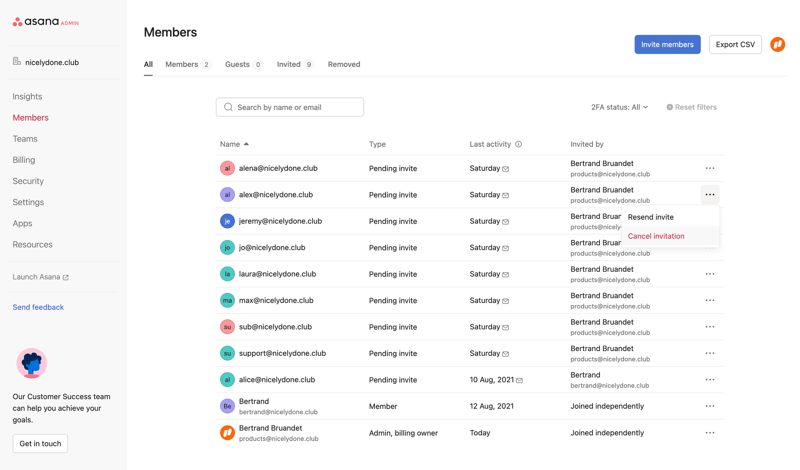Open the orange user profile avatar
The width and height of the screenshot is (800, 470).
tap(777, 44)
